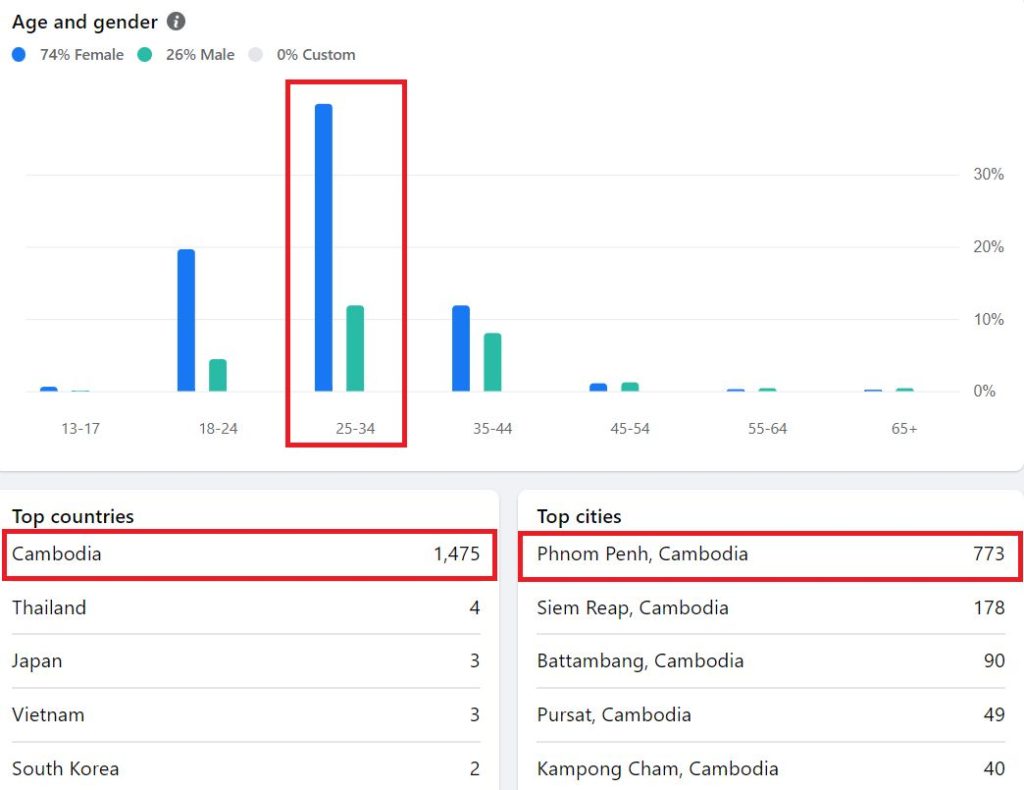This screenshot has width=1024, height=790.
Task: Select the female bar for 45-54
Action: 598,387
